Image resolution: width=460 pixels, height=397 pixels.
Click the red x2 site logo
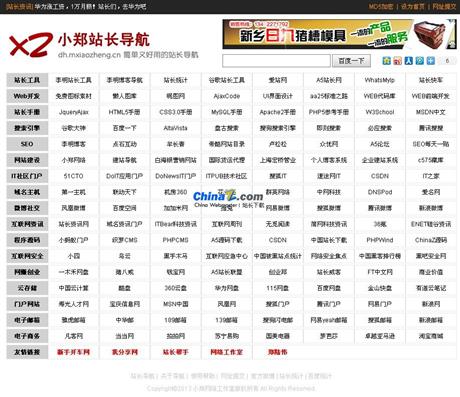tap(31, 45)
